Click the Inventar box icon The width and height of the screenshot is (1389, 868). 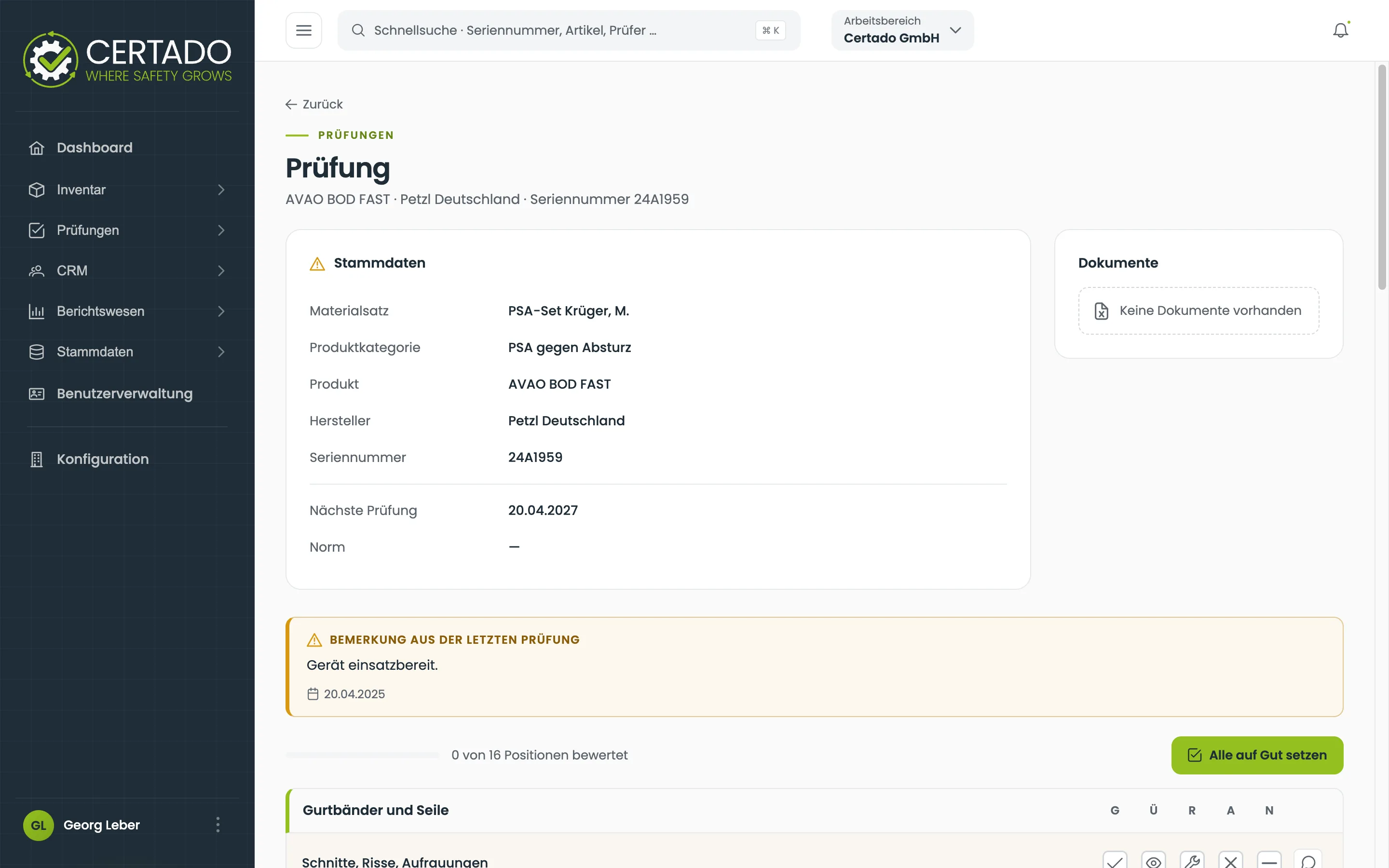(37, 190)
